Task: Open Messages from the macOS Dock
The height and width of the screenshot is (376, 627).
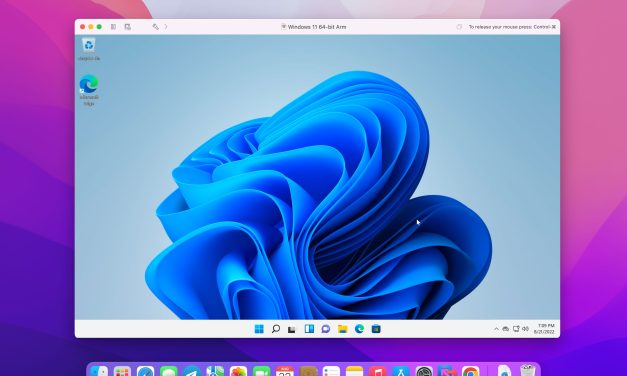Action: click(x=168, y=371)
